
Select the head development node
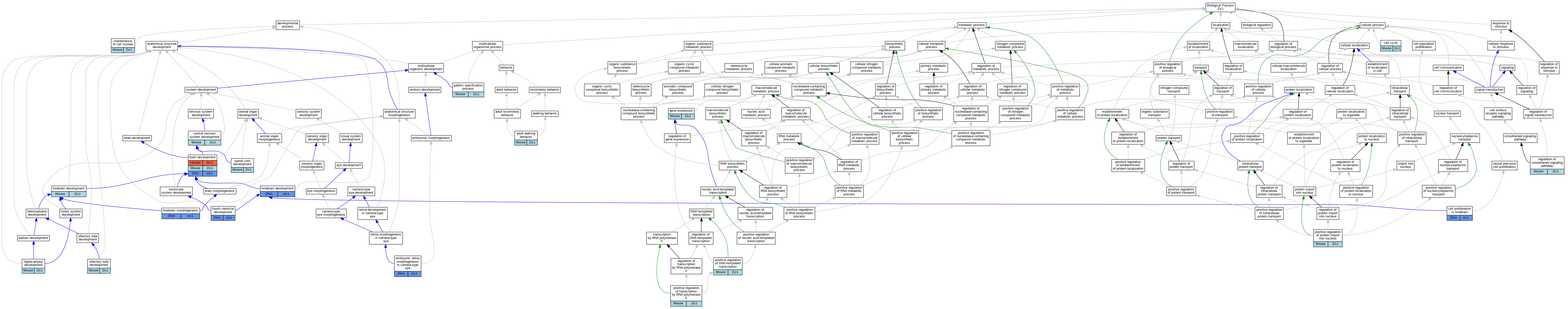pos(137,138)
